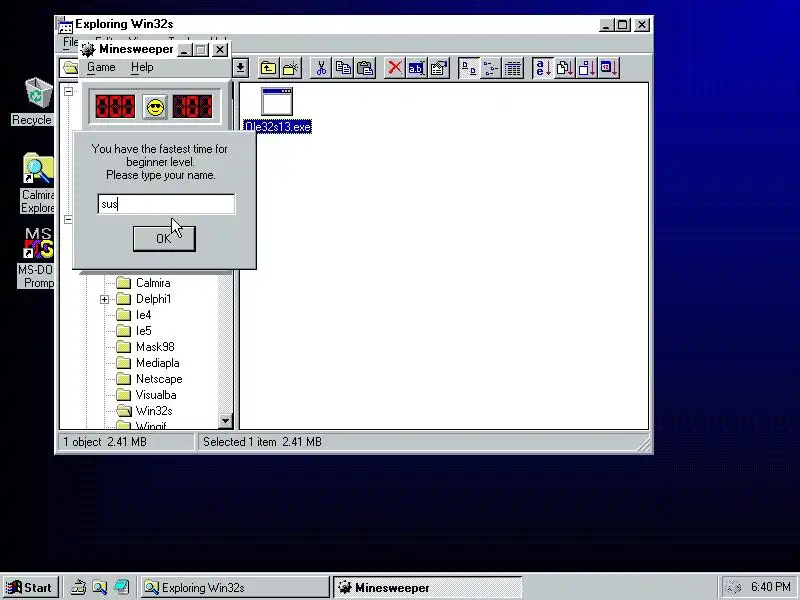Click the magnifier folder quick launch icon
800x600 pixels.
pyautogui.click(x=99, y=587)
